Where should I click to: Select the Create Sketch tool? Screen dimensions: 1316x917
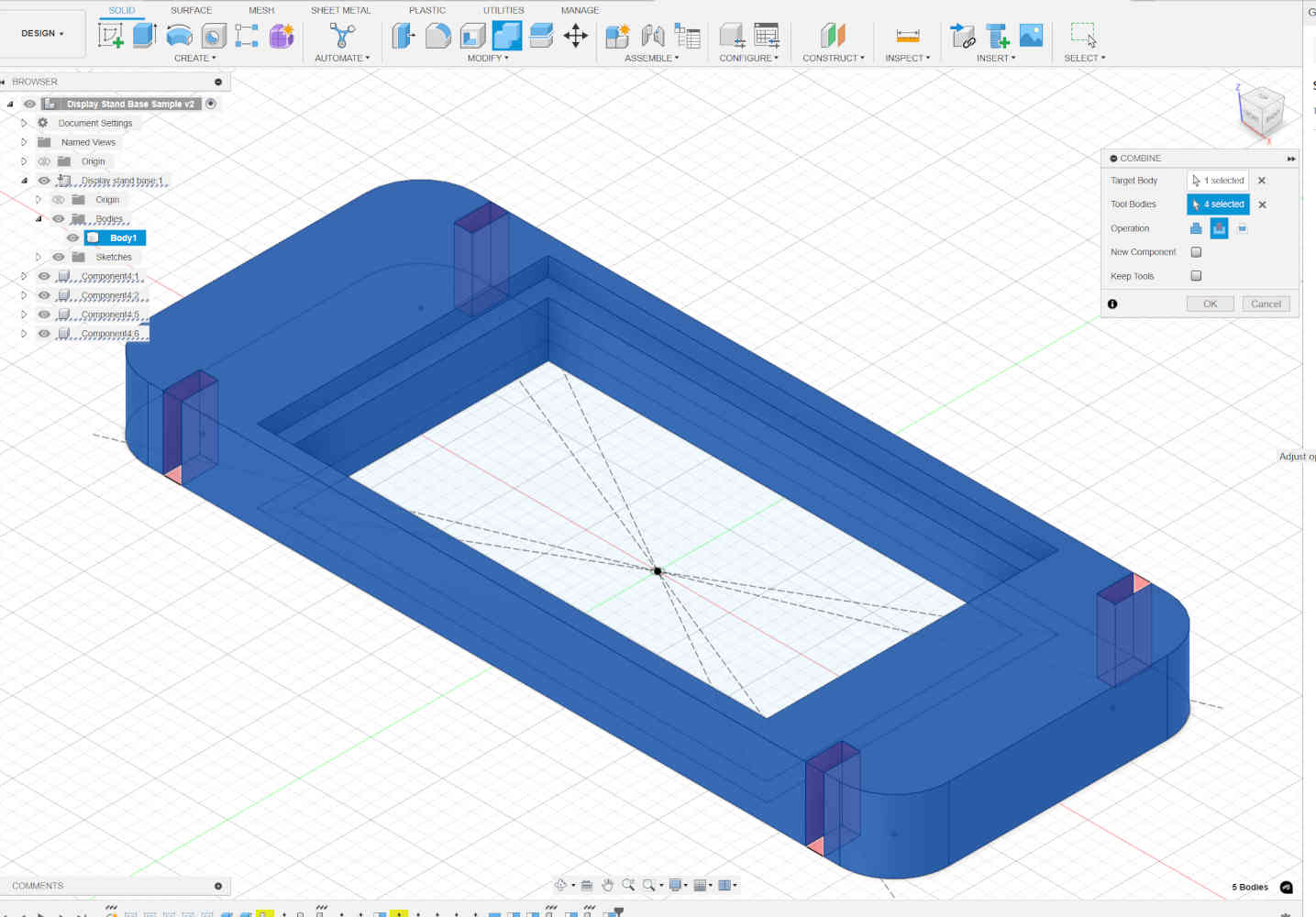pyautogui.click(x=111, y=36)
